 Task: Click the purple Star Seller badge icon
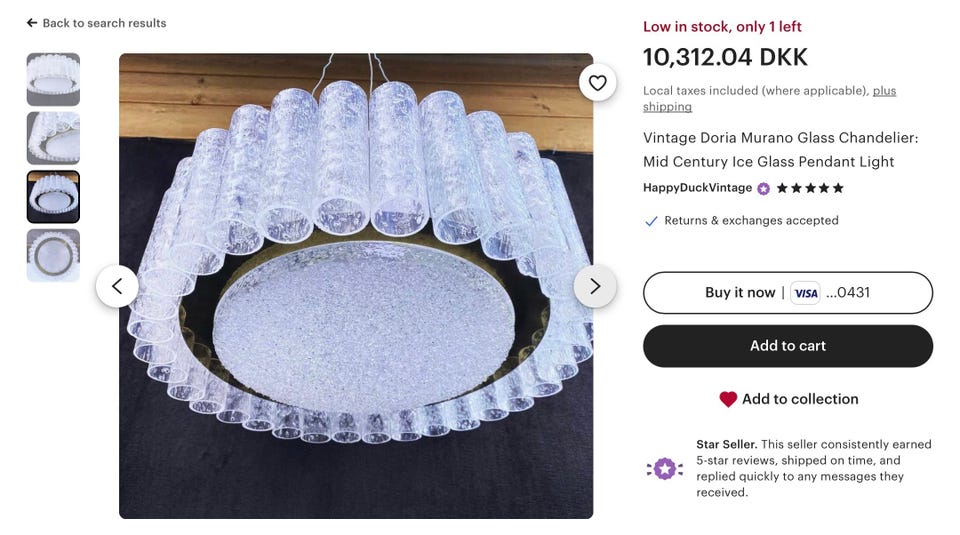[x=665, y=468]
